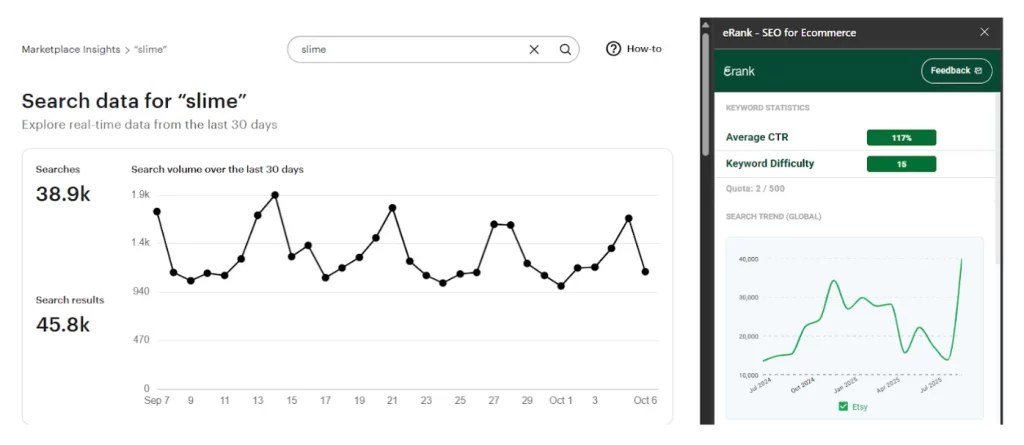Click the Quota 2 / 500 text
The width and height of the screenshot is (1024, 445).
(x=755, y=188)
